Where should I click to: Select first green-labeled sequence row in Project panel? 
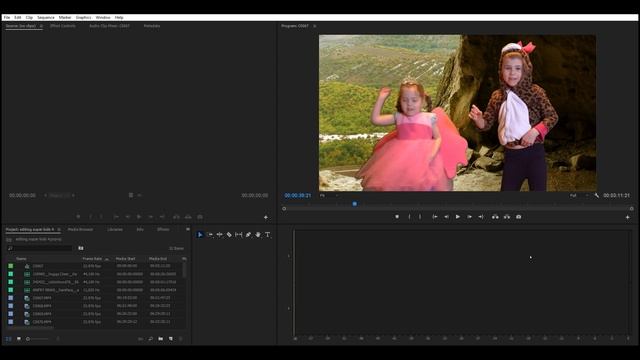(x=94, y=266)
